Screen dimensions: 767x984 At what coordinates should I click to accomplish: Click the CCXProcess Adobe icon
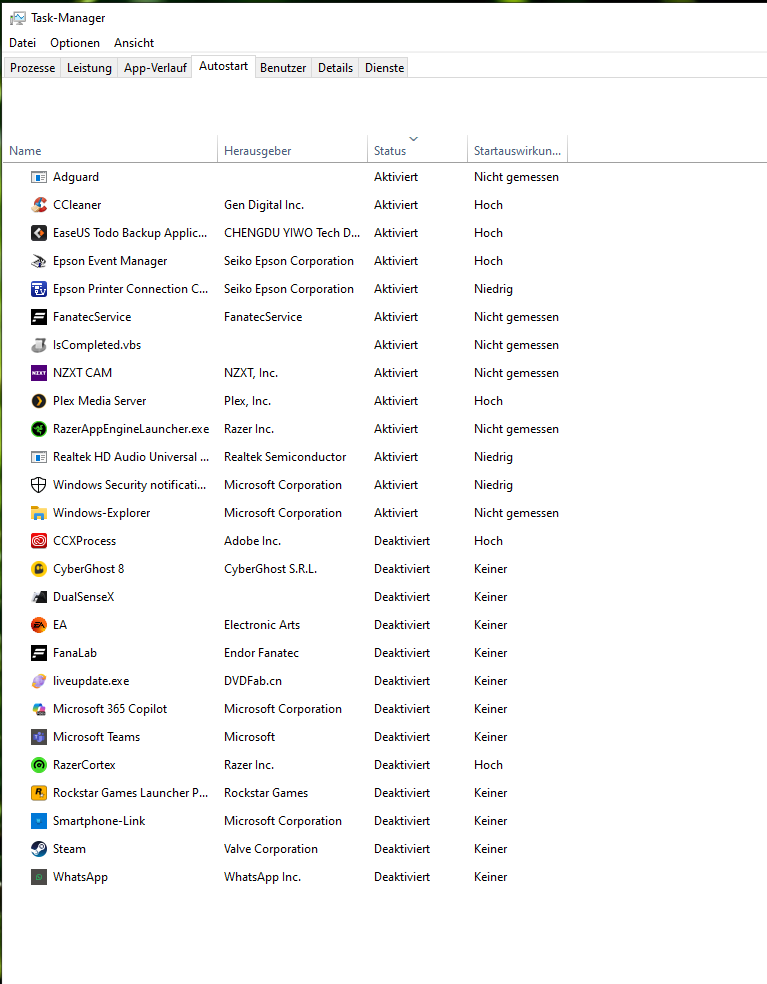pos(39,541)
